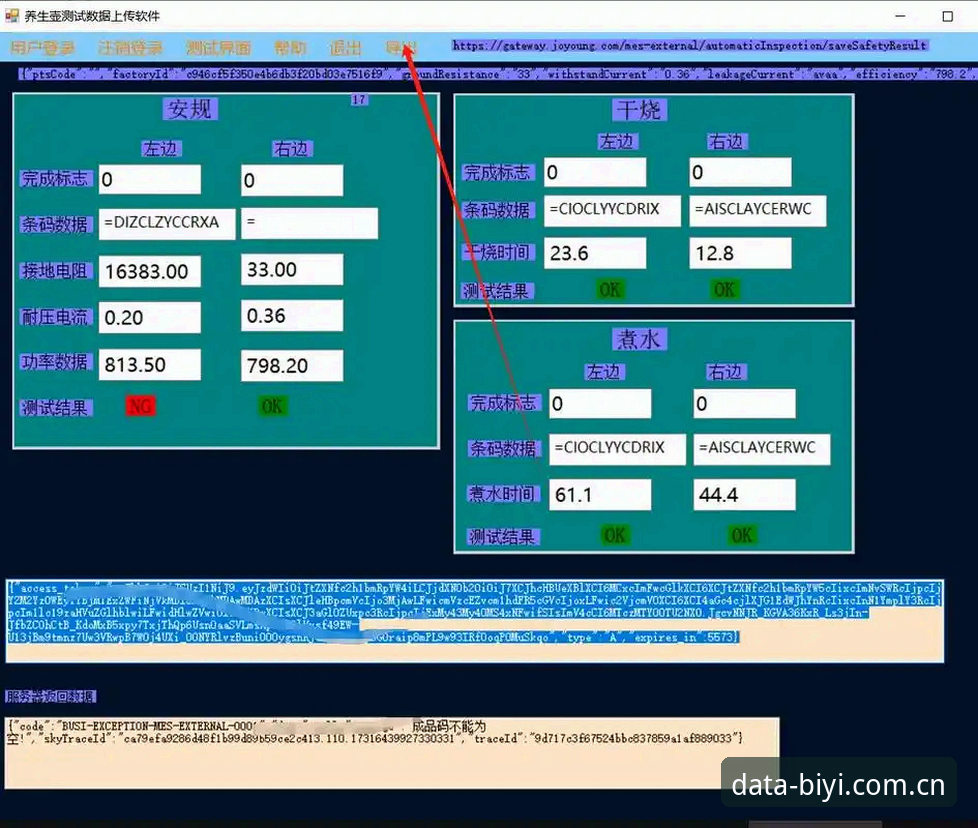Image resolution: width=978 pixels, height=828 pixels.
Task: Open the 用户登录 menu
Action: 42,47
